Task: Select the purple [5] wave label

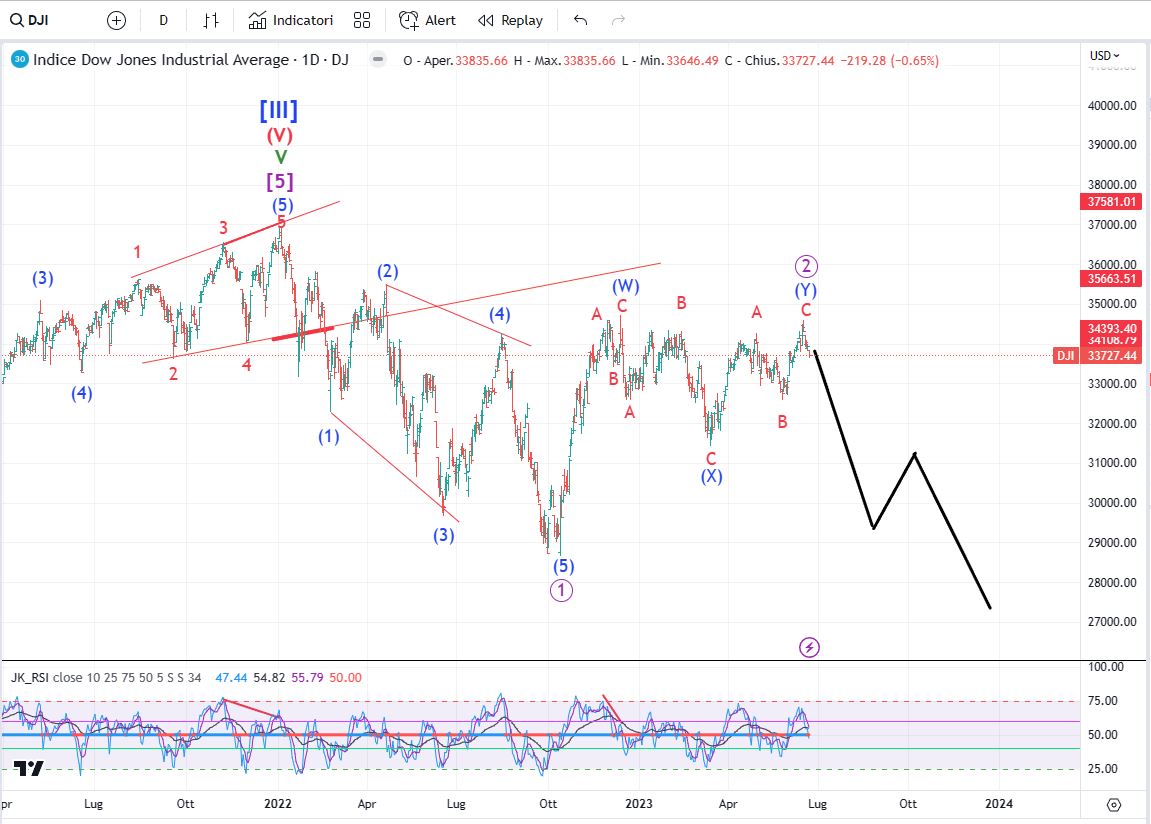Action: (x=280, y=181)
